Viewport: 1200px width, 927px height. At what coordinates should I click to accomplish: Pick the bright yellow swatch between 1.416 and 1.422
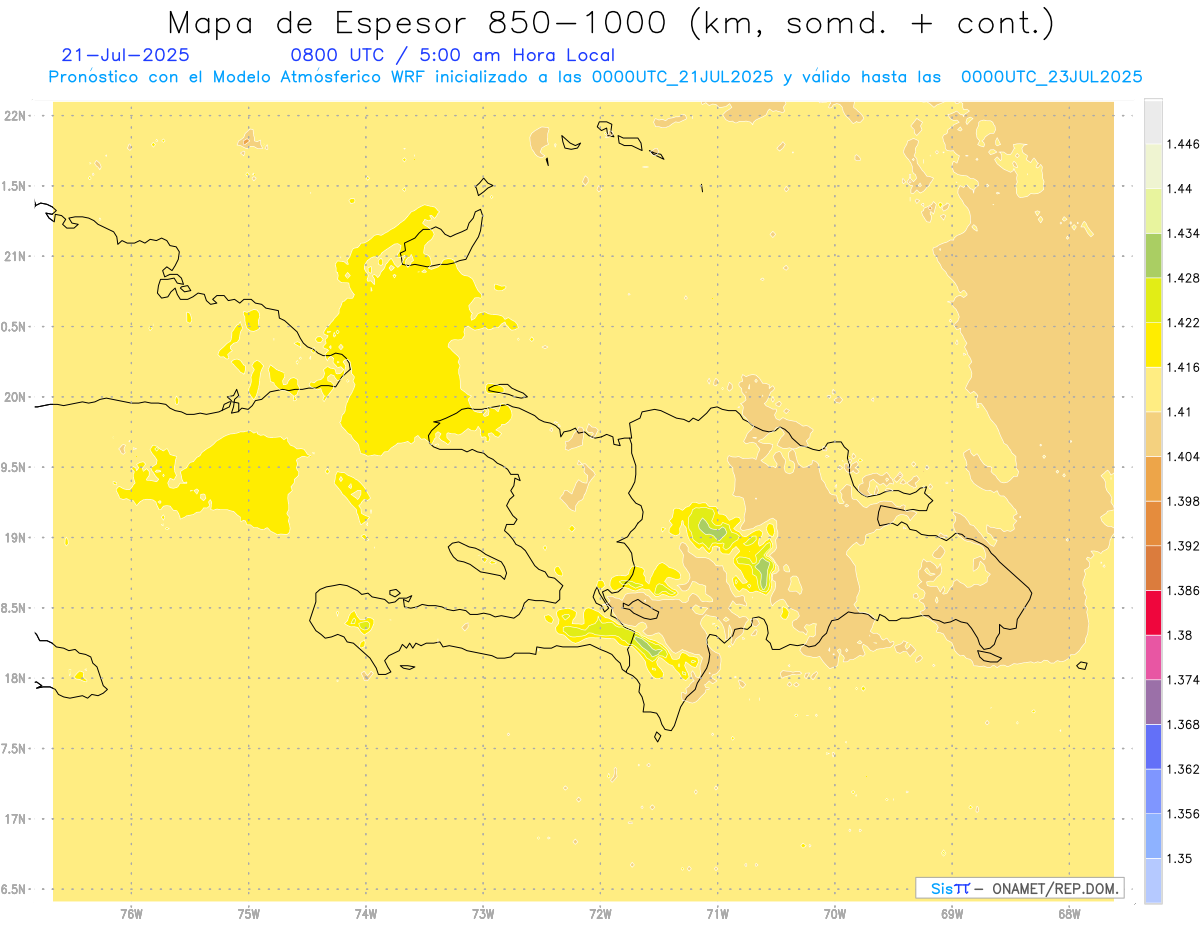click(1153, 344)
